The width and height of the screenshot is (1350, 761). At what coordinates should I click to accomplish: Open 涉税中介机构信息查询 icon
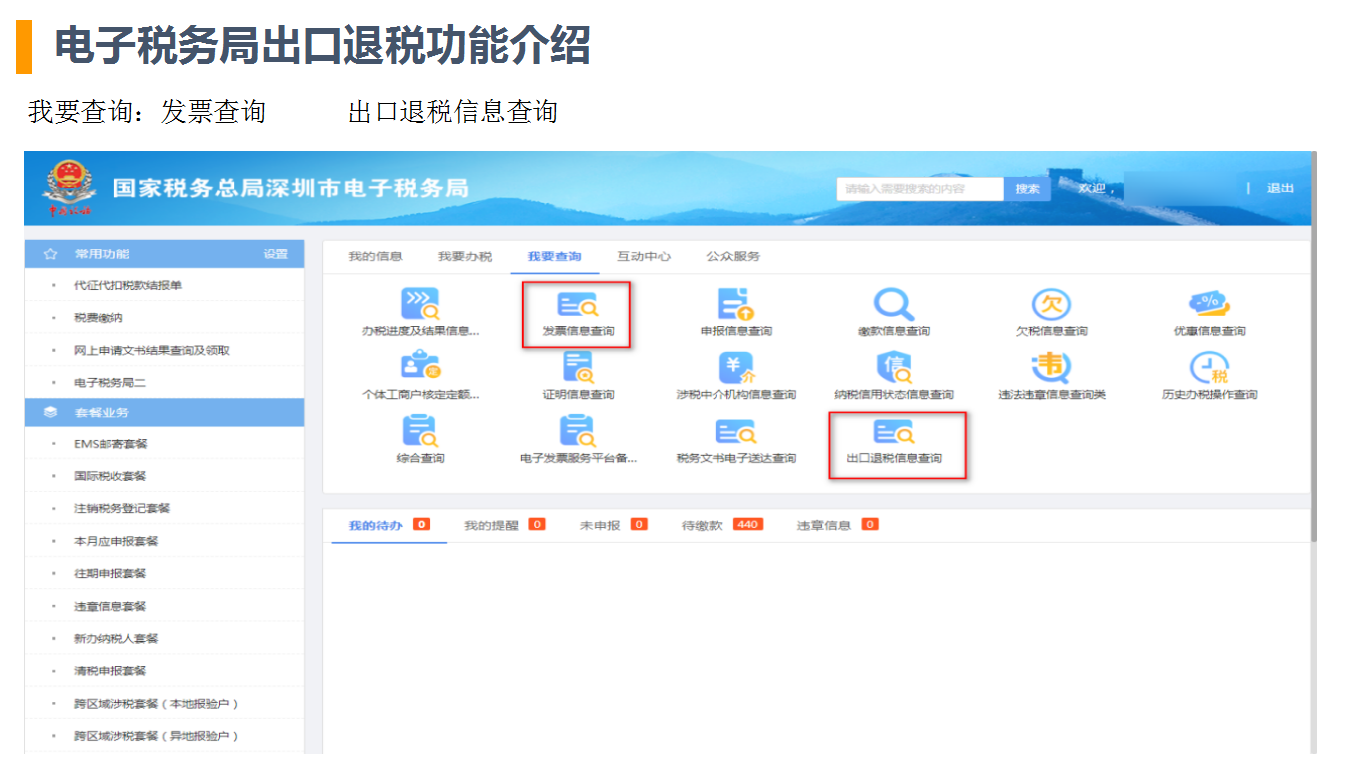click(736, 367)
